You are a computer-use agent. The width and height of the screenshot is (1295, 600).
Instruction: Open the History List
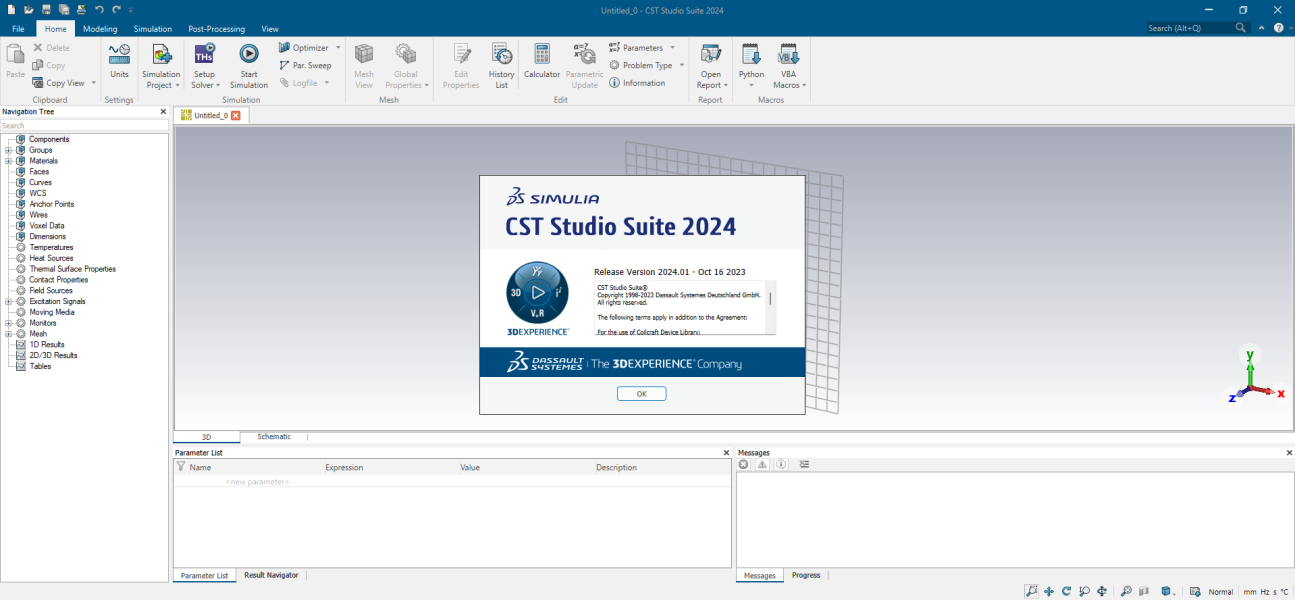pos(501,66)
